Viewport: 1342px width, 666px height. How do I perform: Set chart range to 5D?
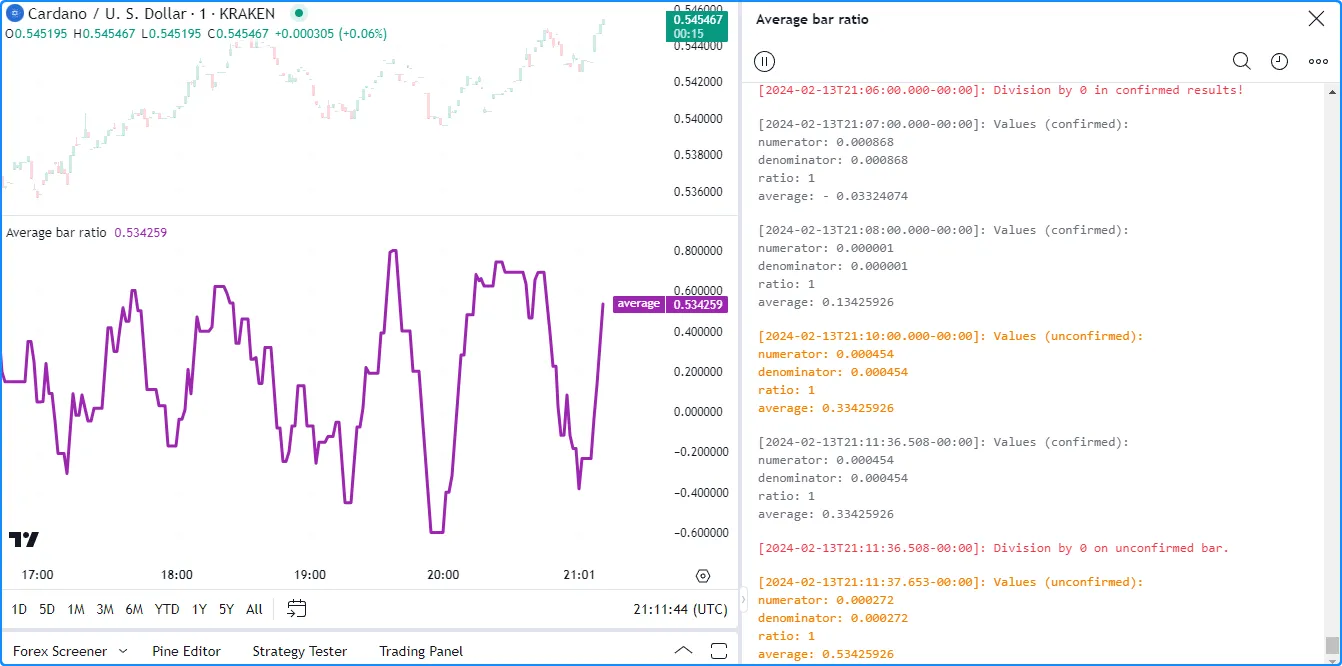pos(47,609)
